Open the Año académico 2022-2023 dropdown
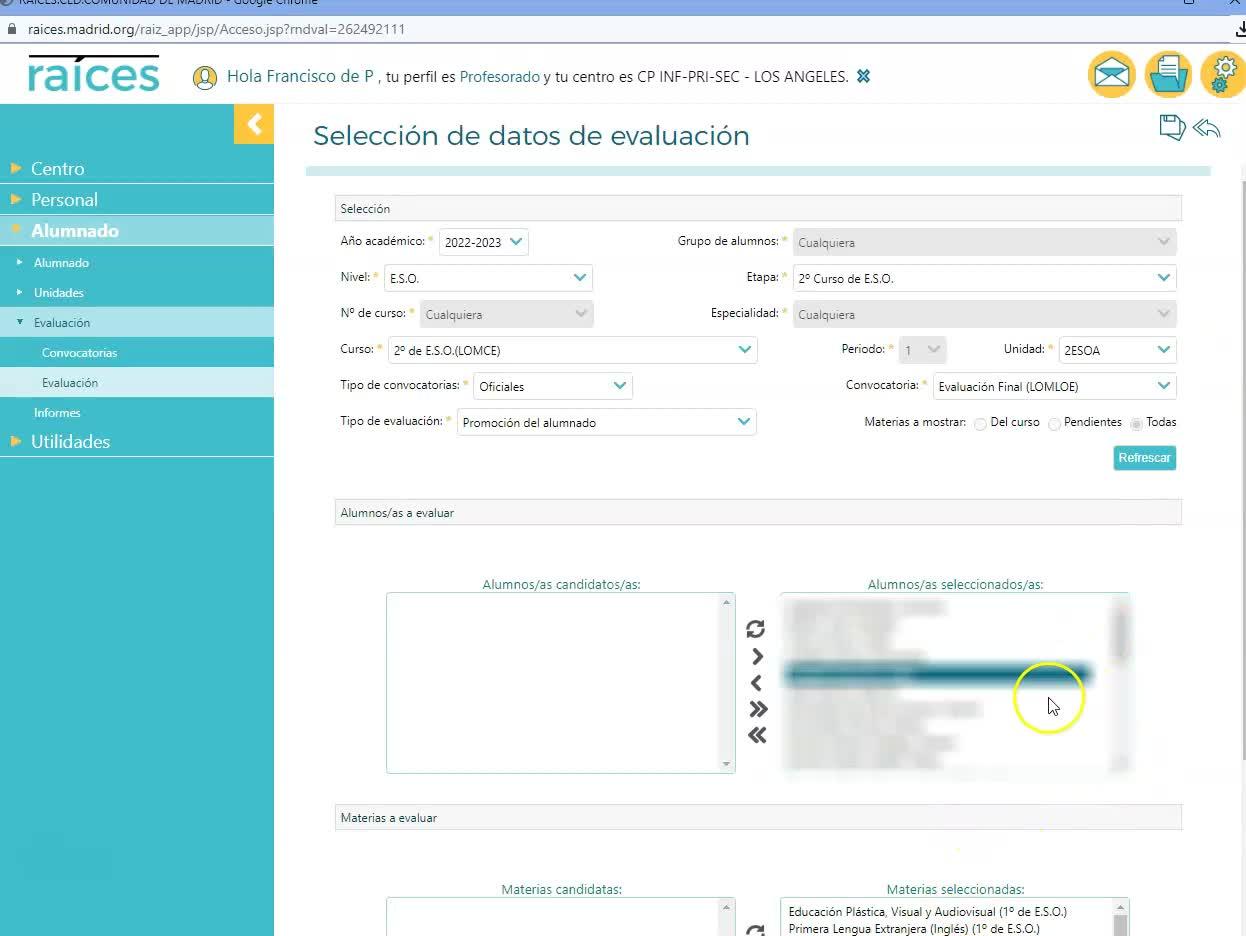 pyautogui.click(x=484, y=242)
